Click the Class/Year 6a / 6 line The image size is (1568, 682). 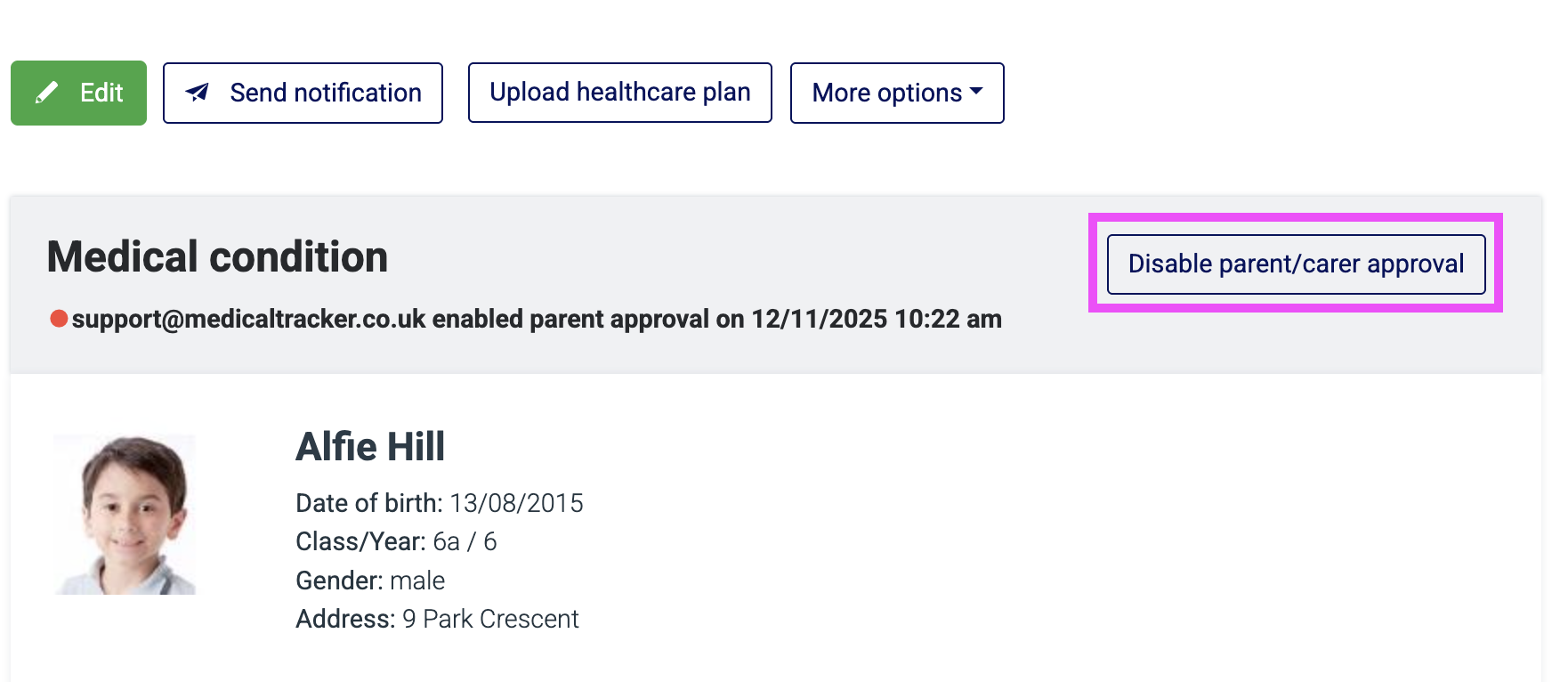(396, 541)
